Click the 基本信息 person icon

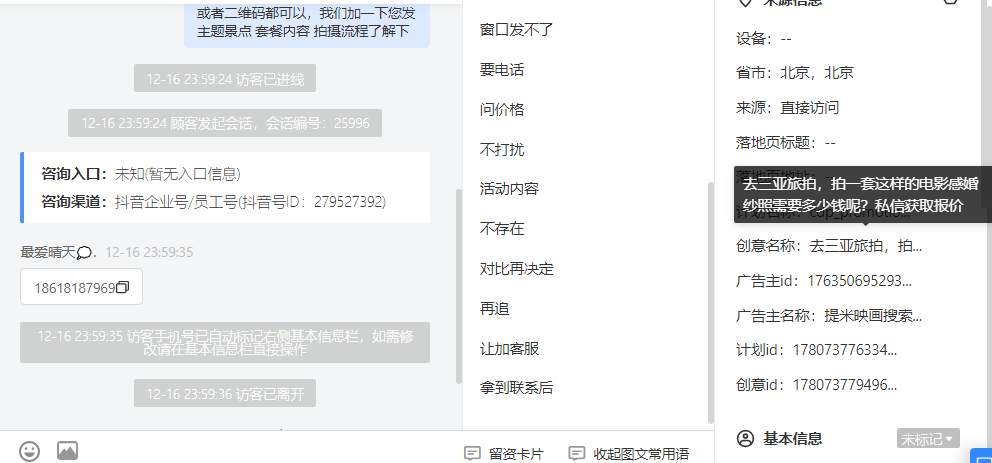pyautogui.click(x=747, y=438)
